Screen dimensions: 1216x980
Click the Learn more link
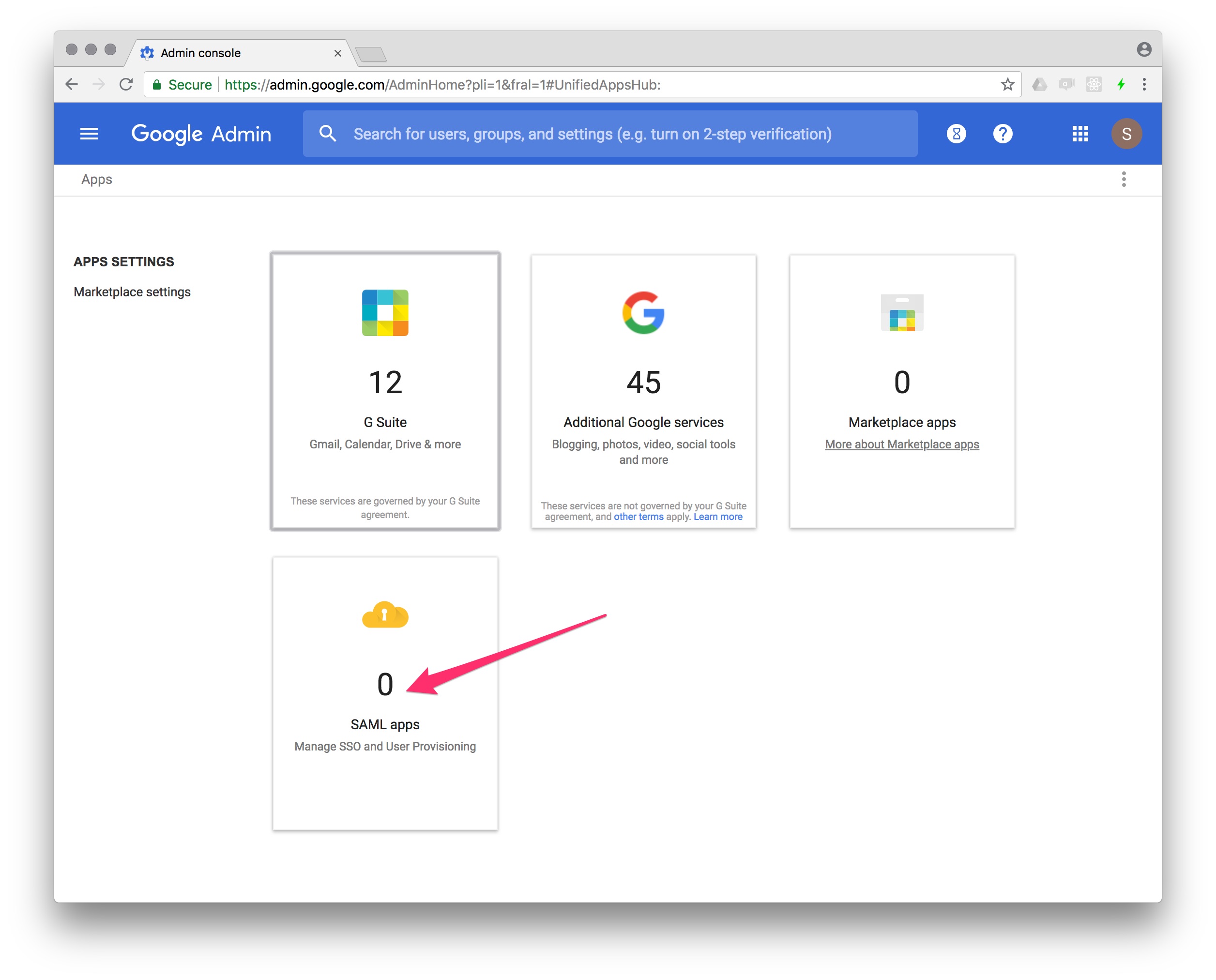(718, 517)
